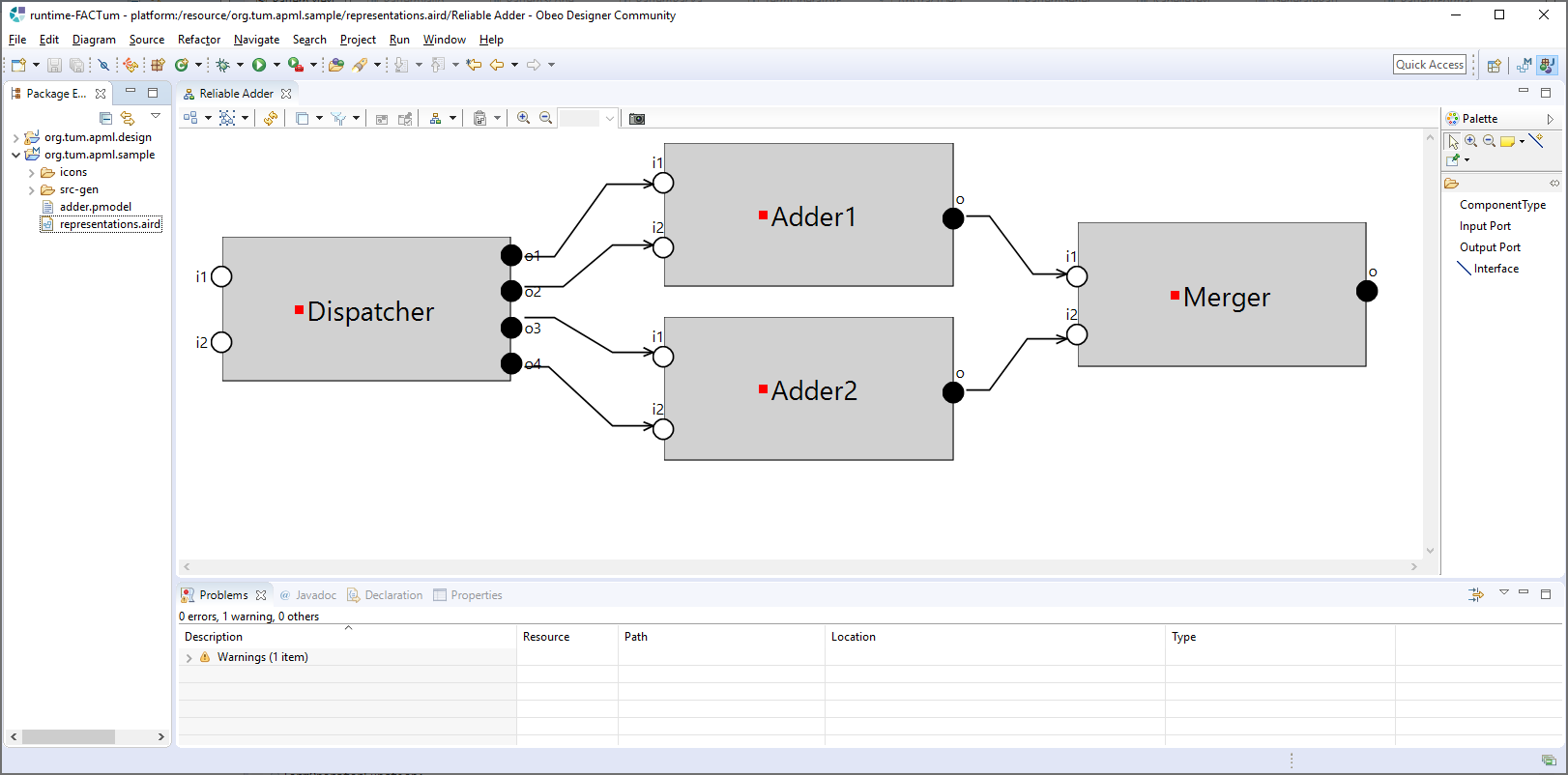Click the New wizard icon in main toolbar

pyautogui.click(x=18, y=65)
